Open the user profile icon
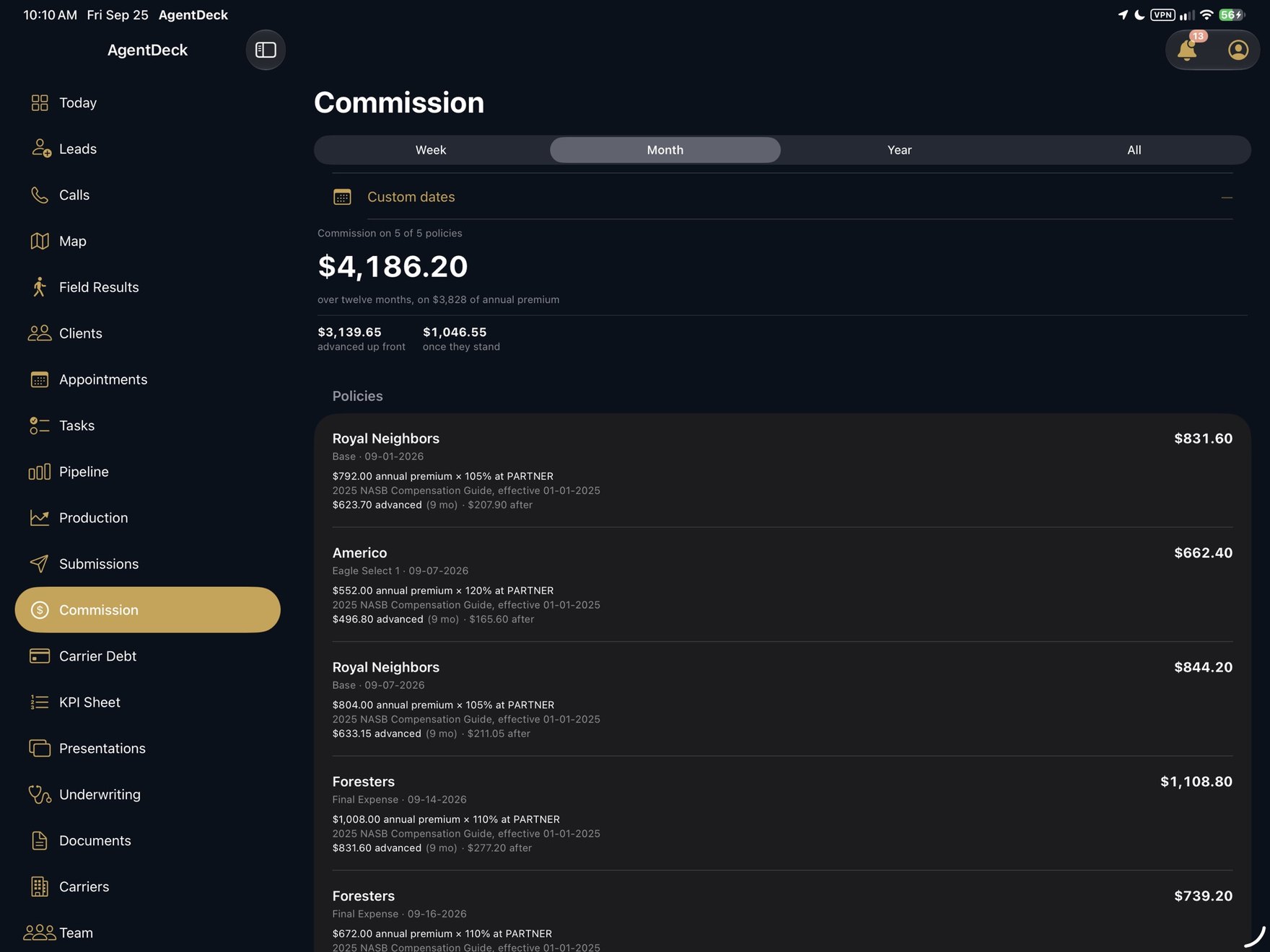 click(x=1238, y=50)
